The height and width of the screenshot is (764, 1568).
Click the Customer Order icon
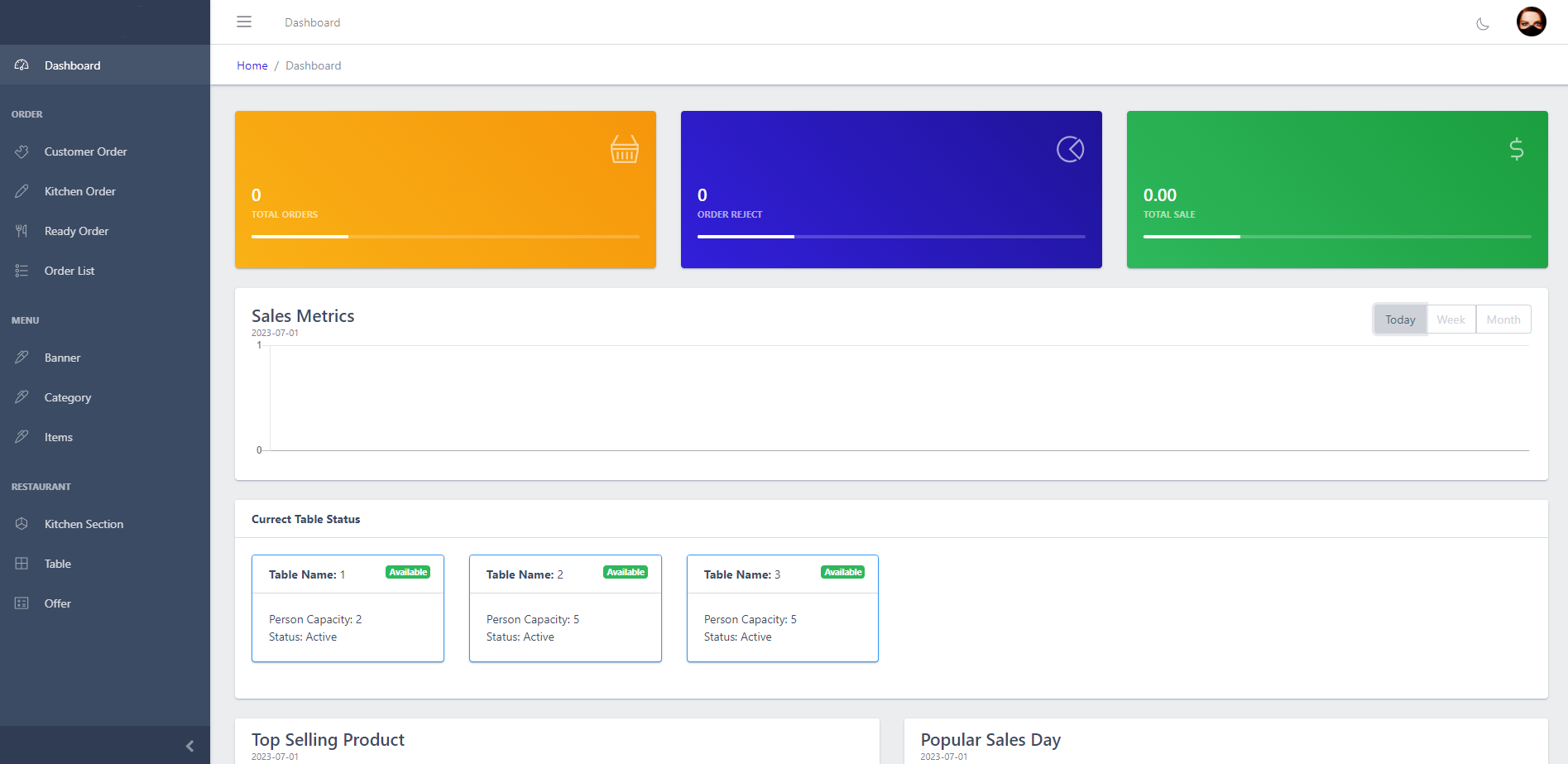(22, 151)
